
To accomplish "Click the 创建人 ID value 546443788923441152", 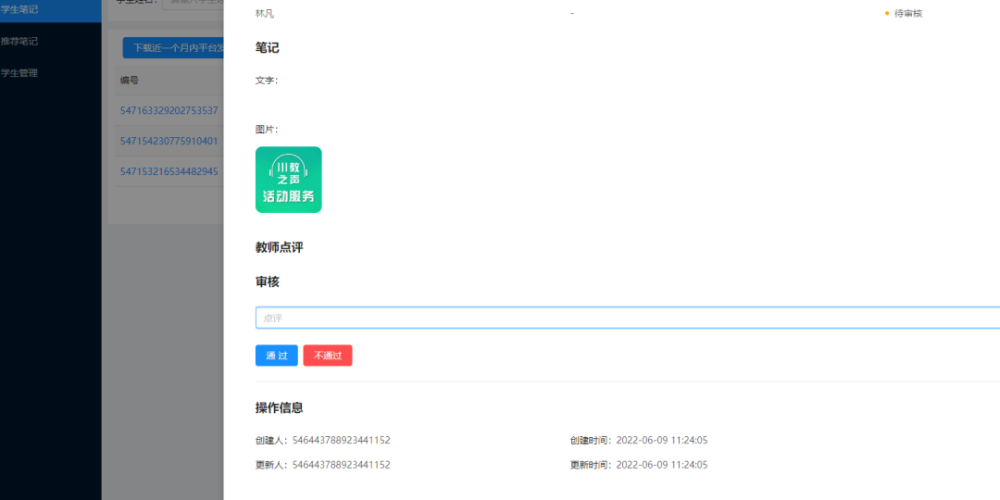I will tap(341, 440).
